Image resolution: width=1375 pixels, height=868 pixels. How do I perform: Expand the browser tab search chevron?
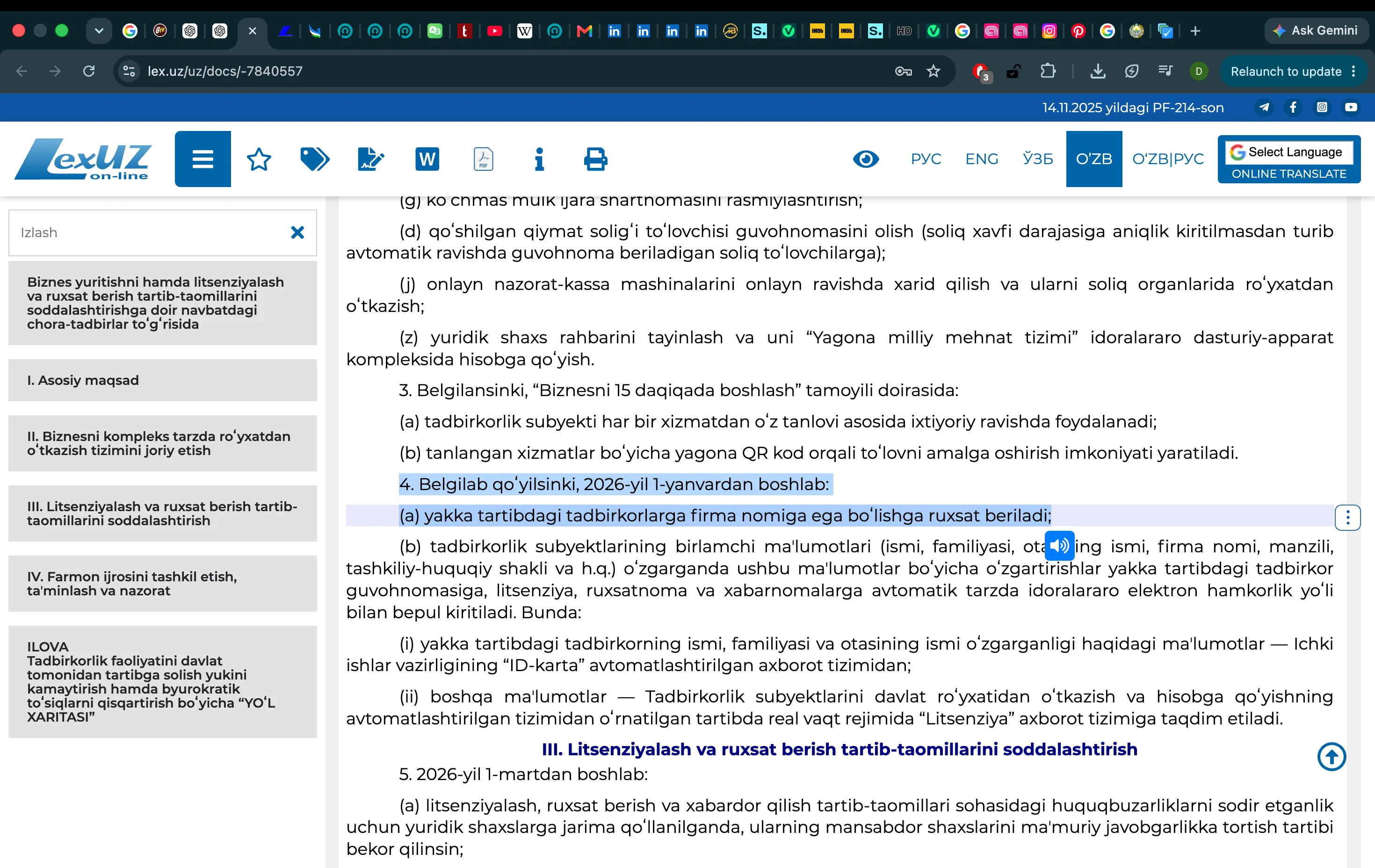point(99,31)
